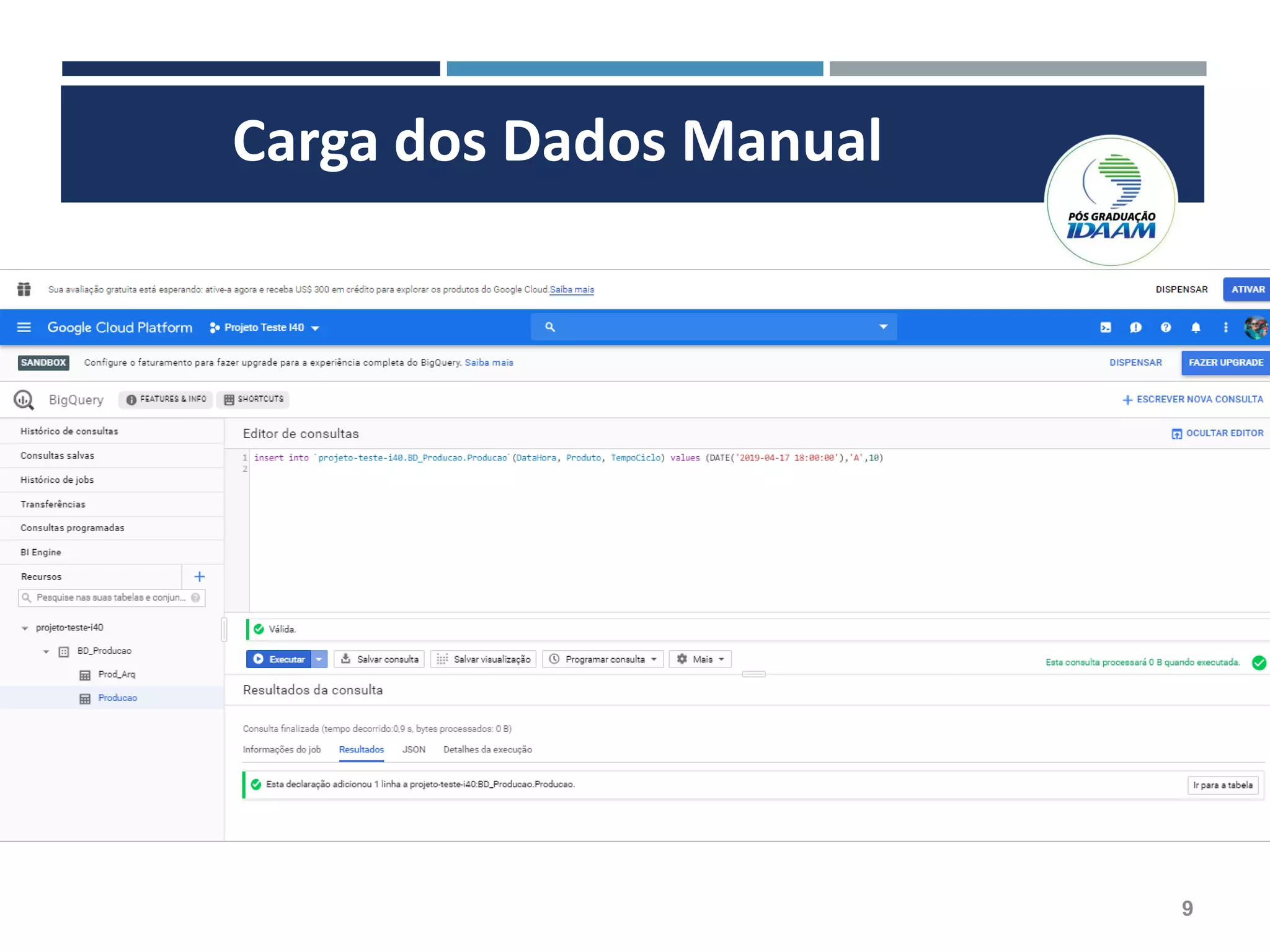Open the Executar options dropdown arrow
The image size is (1270, 952).
319,659
